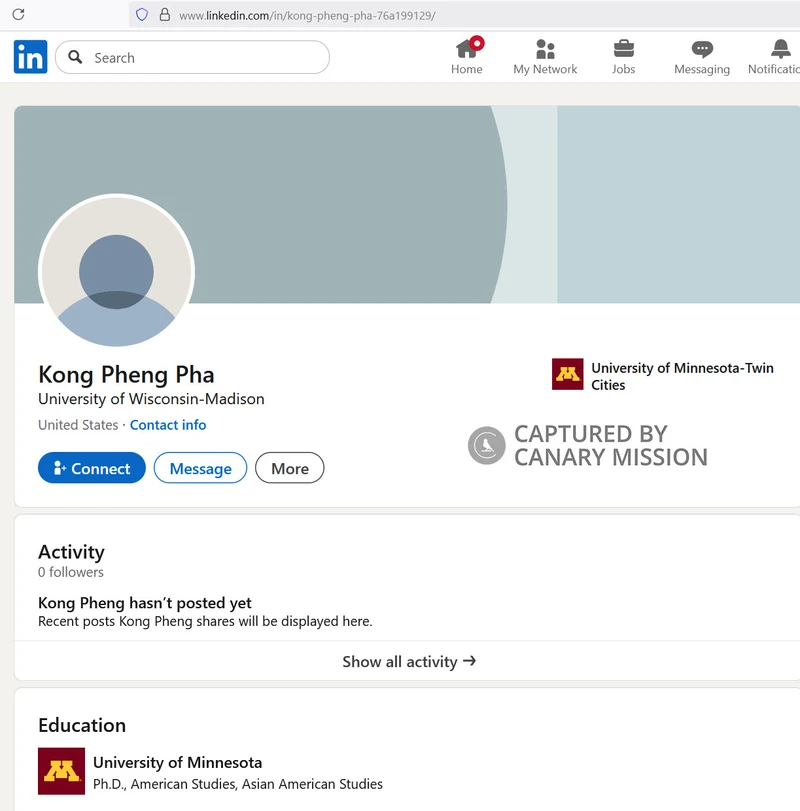Open the Home feed icon
This screenshot has width=800, height=811.
(x=467, y=49)
